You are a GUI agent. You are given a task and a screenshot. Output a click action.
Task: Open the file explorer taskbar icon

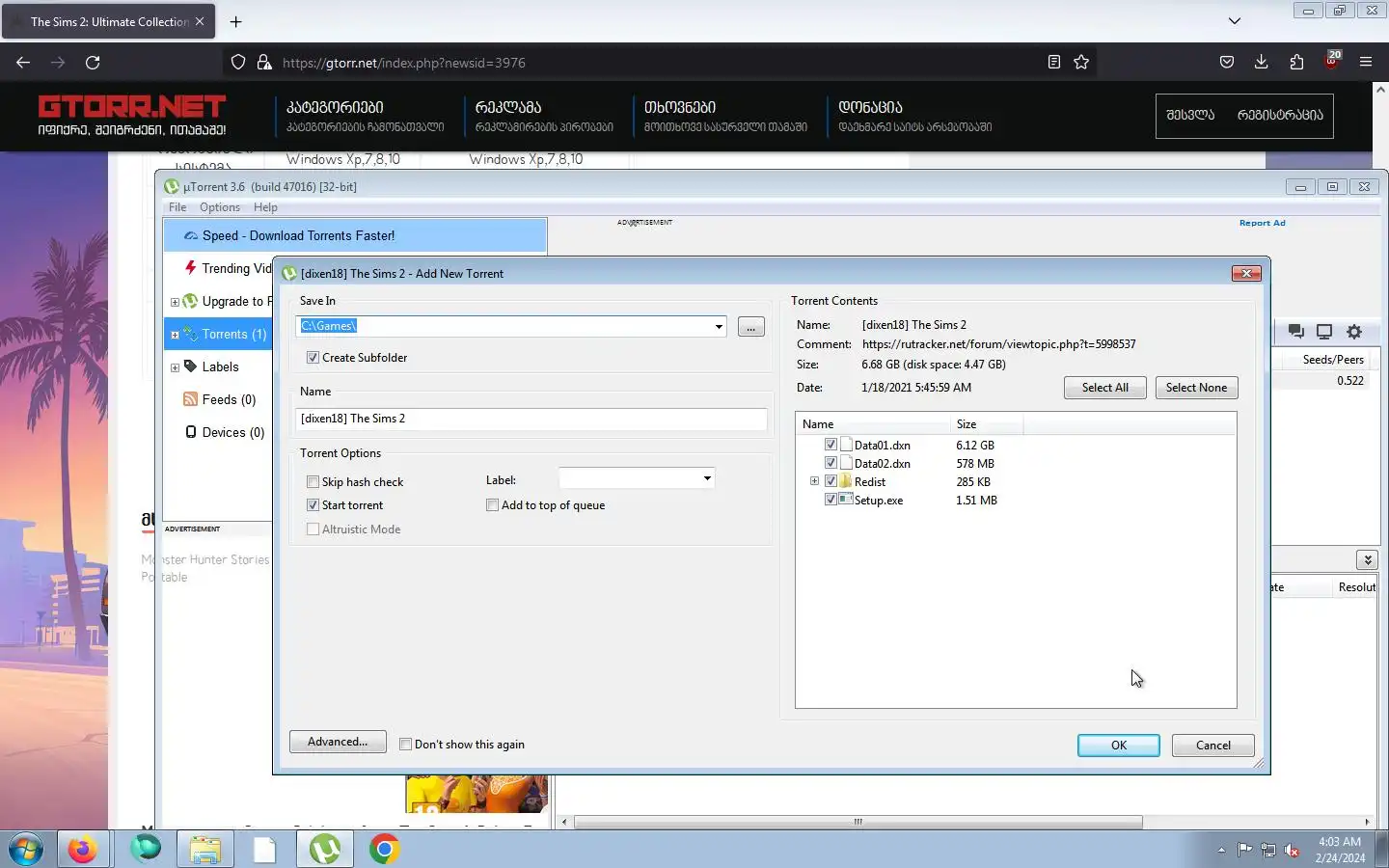tap(205, 850)
